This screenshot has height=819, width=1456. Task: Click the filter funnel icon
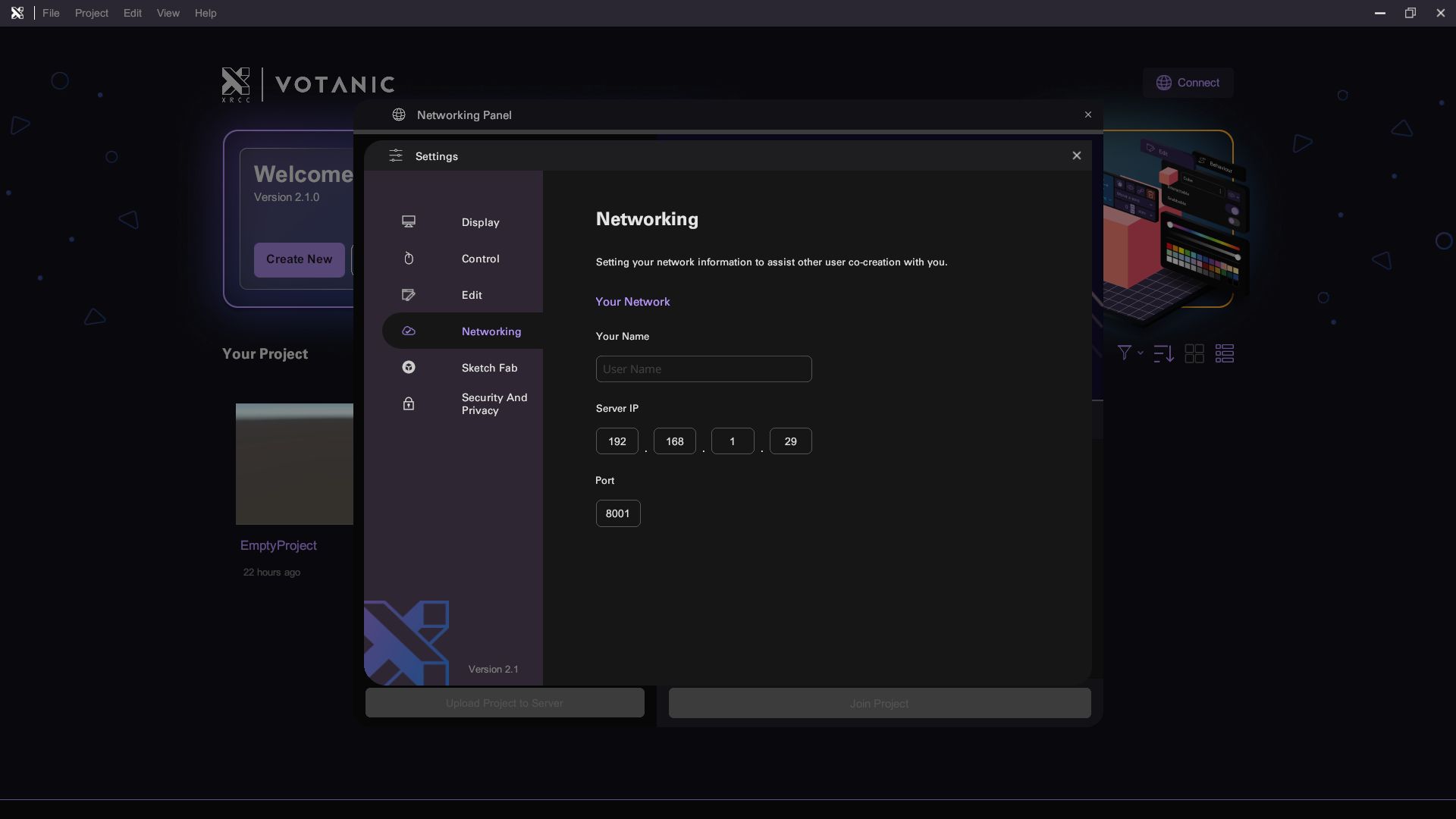(1124, 353)
